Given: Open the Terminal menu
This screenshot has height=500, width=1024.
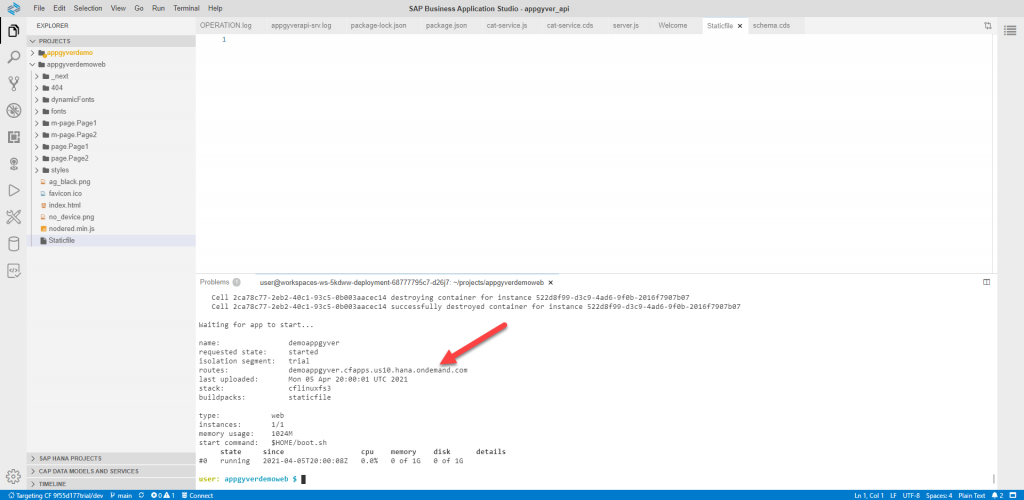Looking at the screenshot, I should (187, 8).
